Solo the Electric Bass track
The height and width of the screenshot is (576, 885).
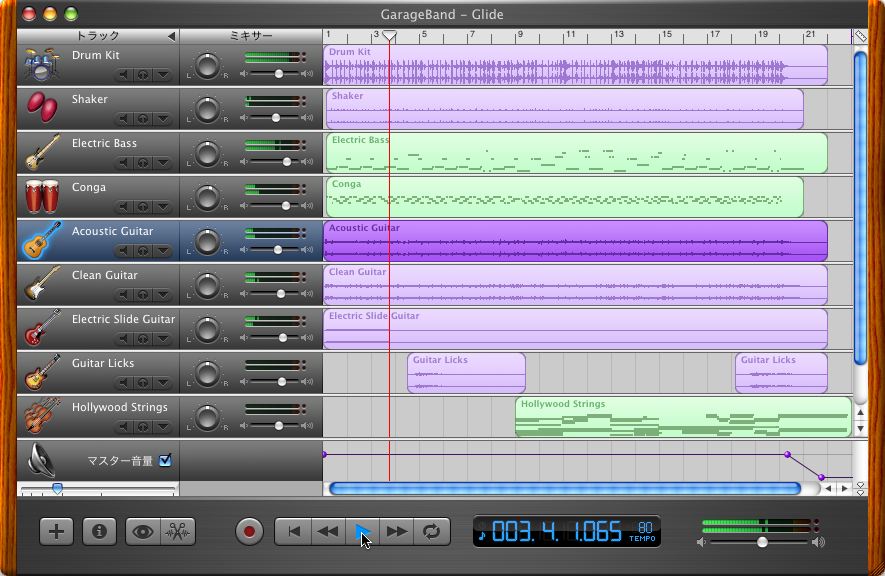click(x=143, y=162)
